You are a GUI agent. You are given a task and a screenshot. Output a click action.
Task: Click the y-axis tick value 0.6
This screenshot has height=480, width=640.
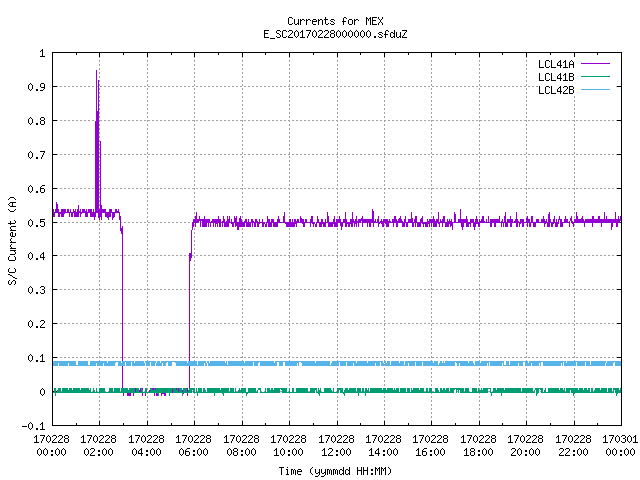pyautogui.click(x=36, y=189)
